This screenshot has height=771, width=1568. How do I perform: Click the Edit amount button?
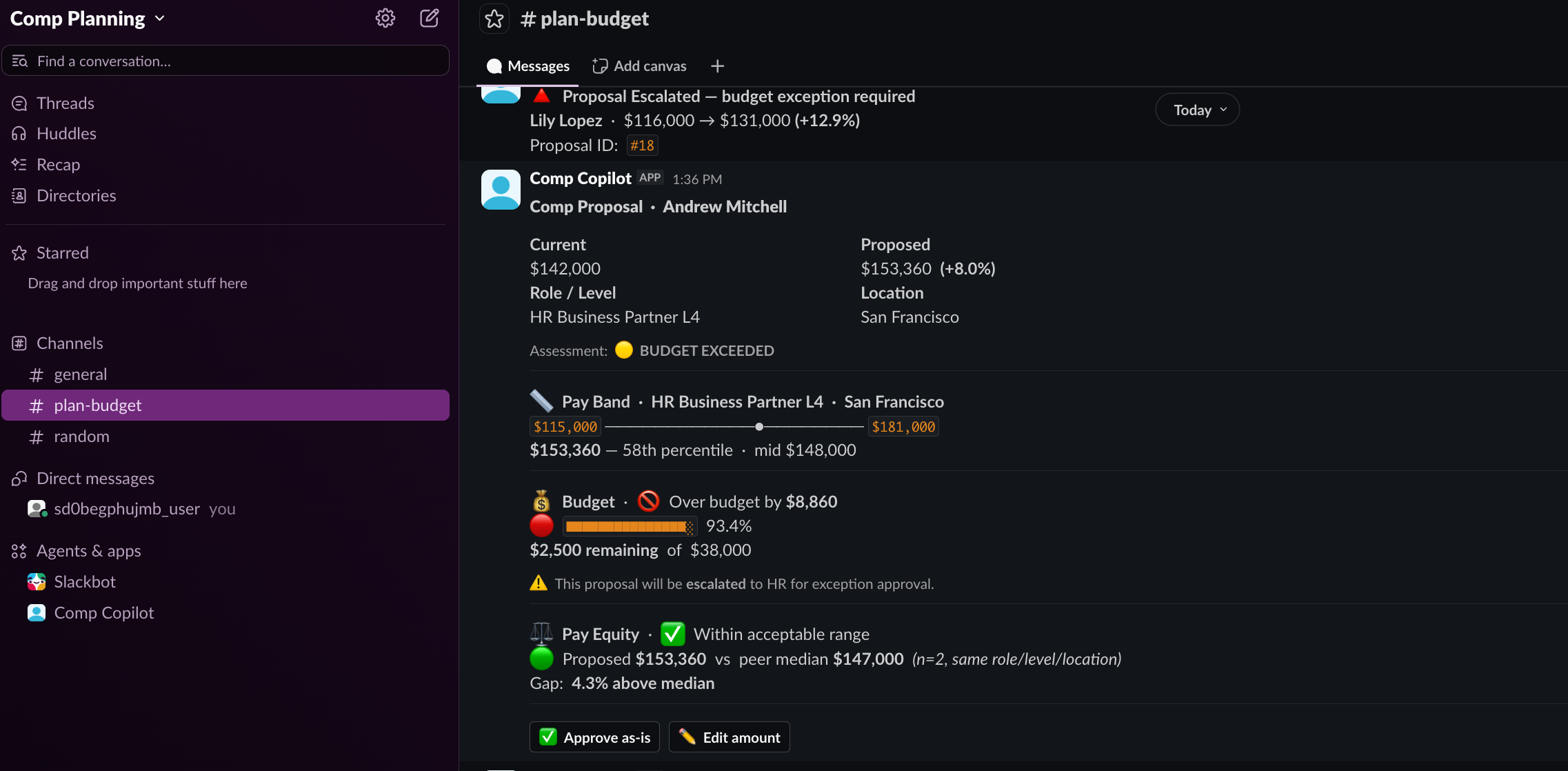point(729,737)
